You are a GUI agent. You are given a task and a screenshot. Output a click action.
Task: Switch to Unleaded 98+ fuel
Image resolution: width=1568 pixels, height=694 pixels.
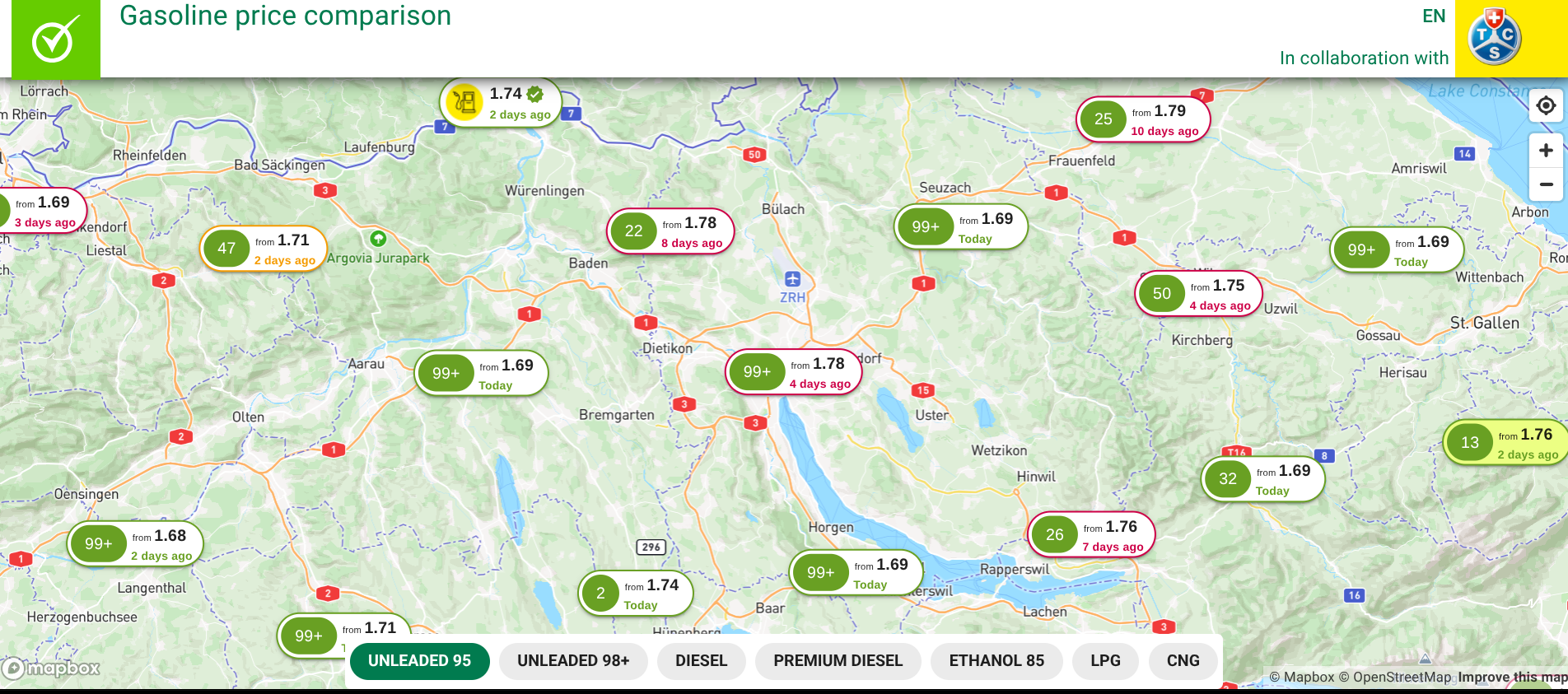click(x=573, y=661)
